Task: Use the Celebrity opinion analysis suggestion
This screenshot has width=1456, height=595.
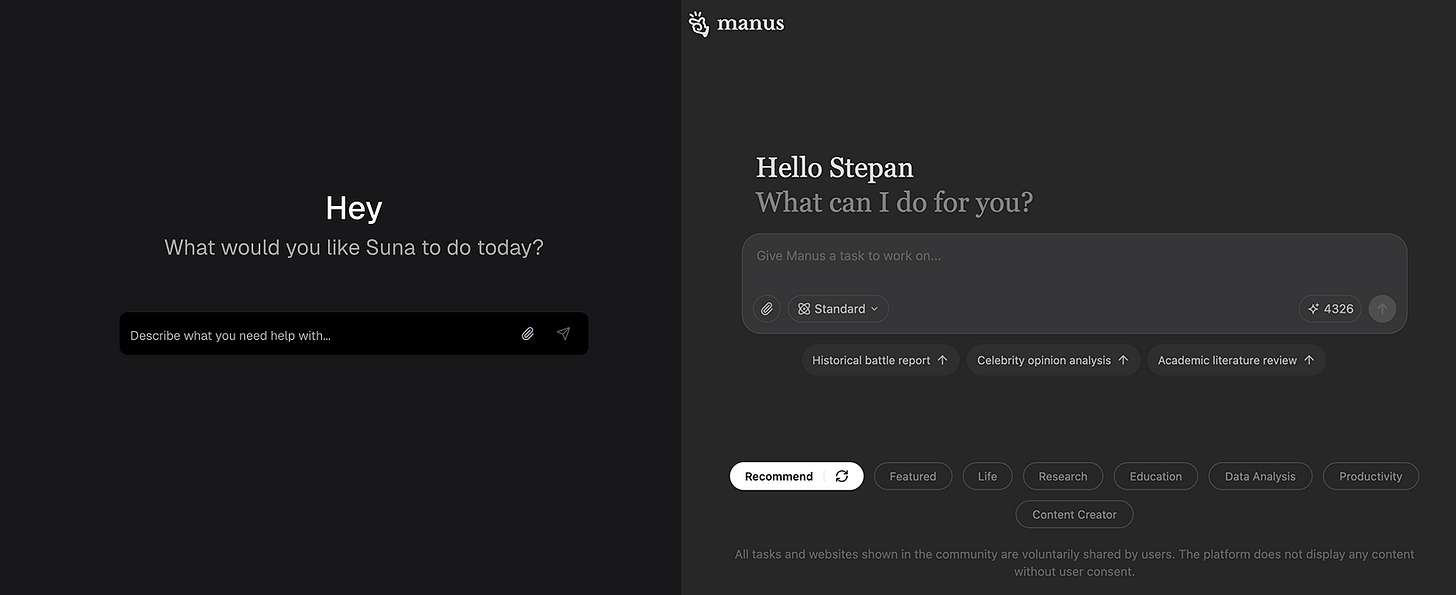Action: [1053, 360]
